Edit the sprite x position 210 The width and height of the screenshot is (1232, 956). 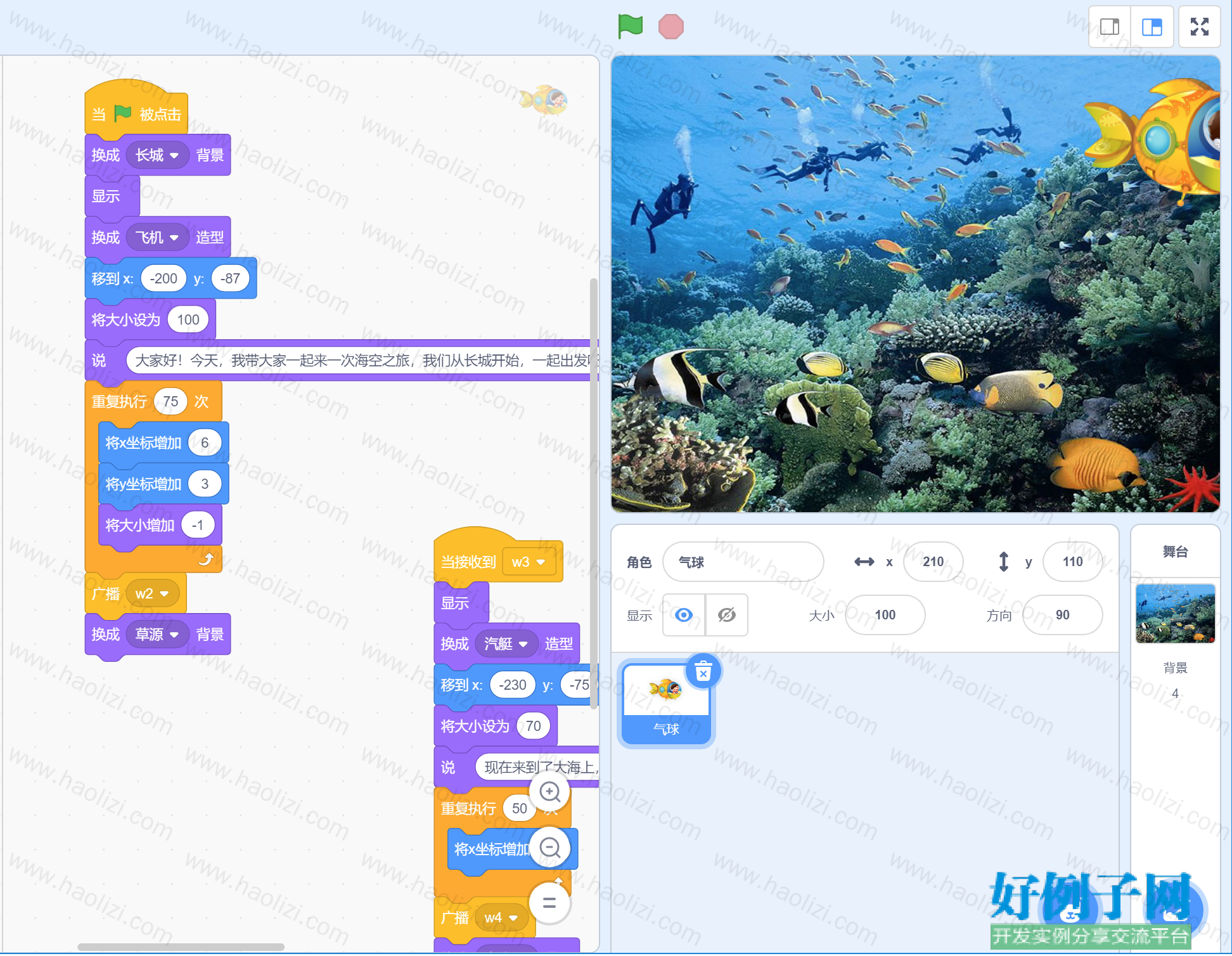933,562
